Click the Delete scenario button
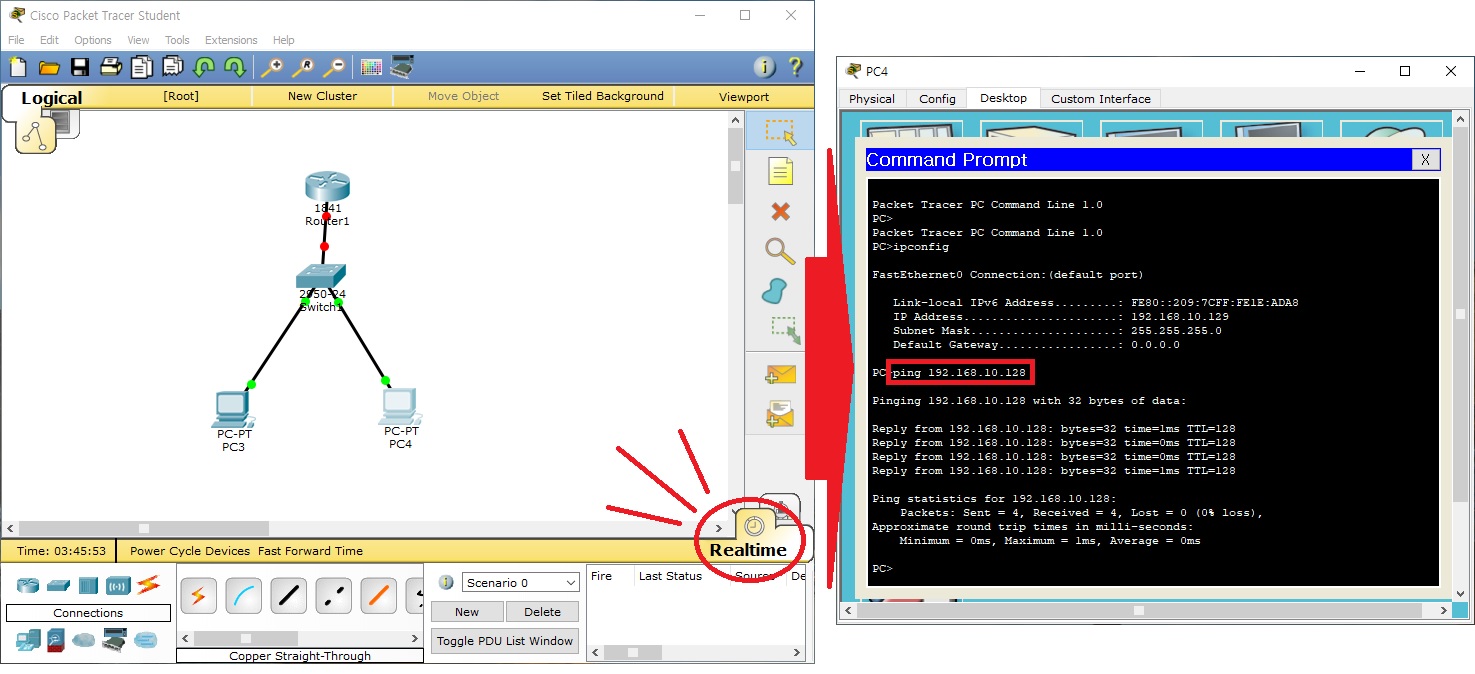This screenshot has width=1475, height=674. [x=542, y=612]
